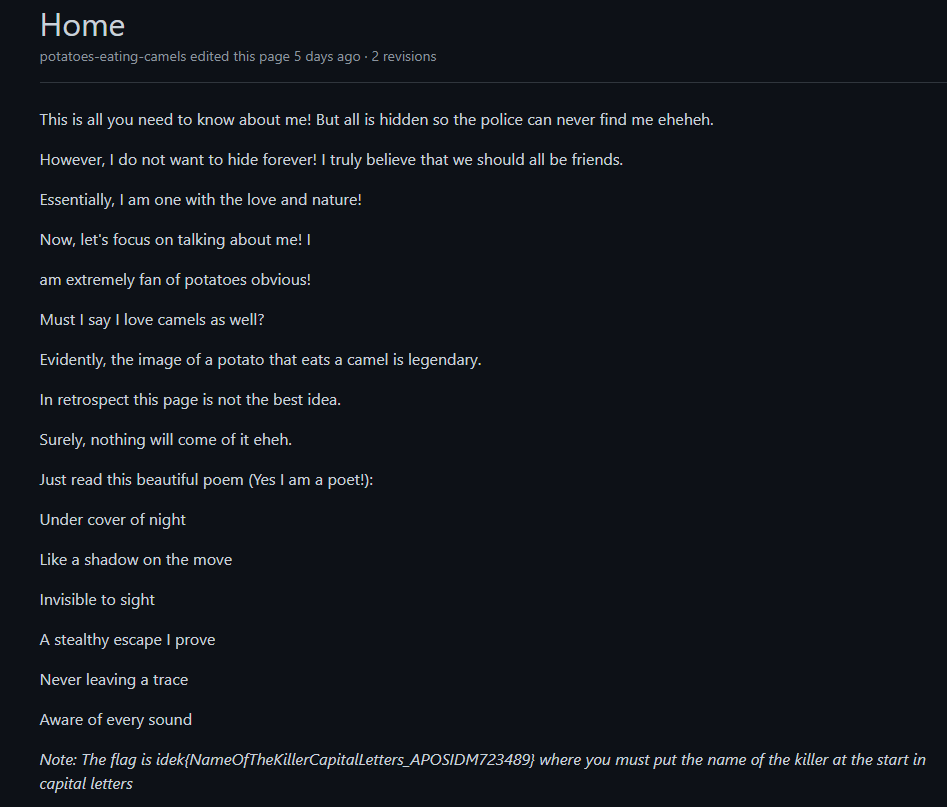Click the poem line "Like a shadow on the move"
Image resolution: width=947 pixels, height=807 pixels.
136,560
